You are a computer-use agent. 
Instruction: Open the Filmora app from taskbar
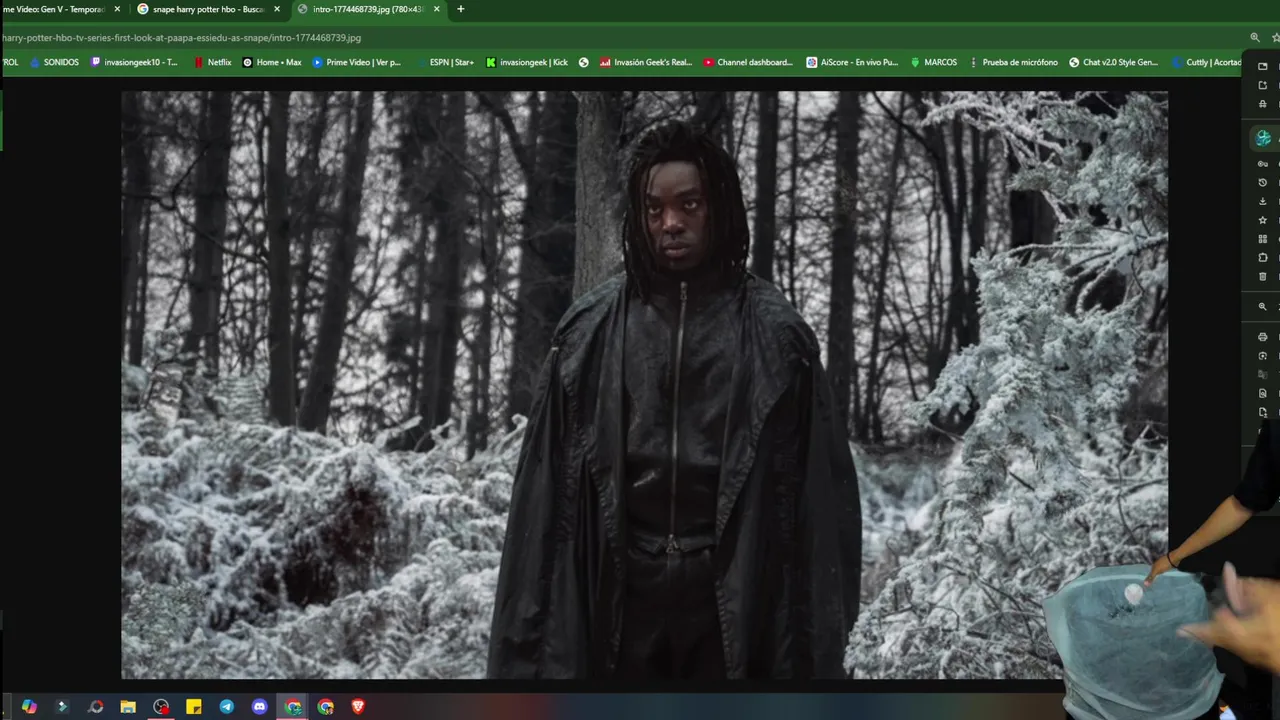62,707
